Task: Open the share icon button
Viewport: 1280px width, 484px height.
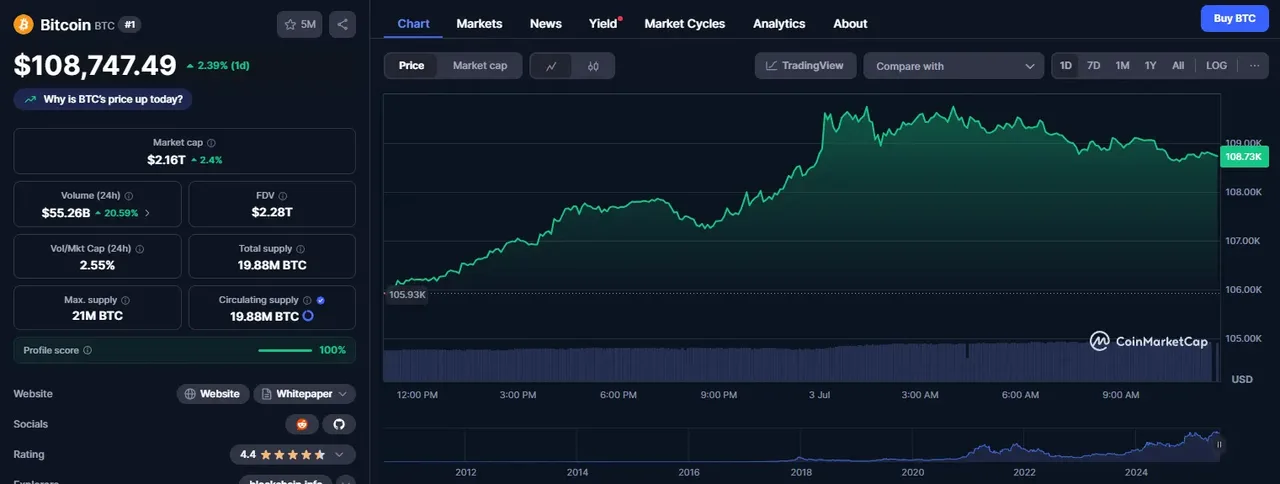Action: (x=342, y=24)
